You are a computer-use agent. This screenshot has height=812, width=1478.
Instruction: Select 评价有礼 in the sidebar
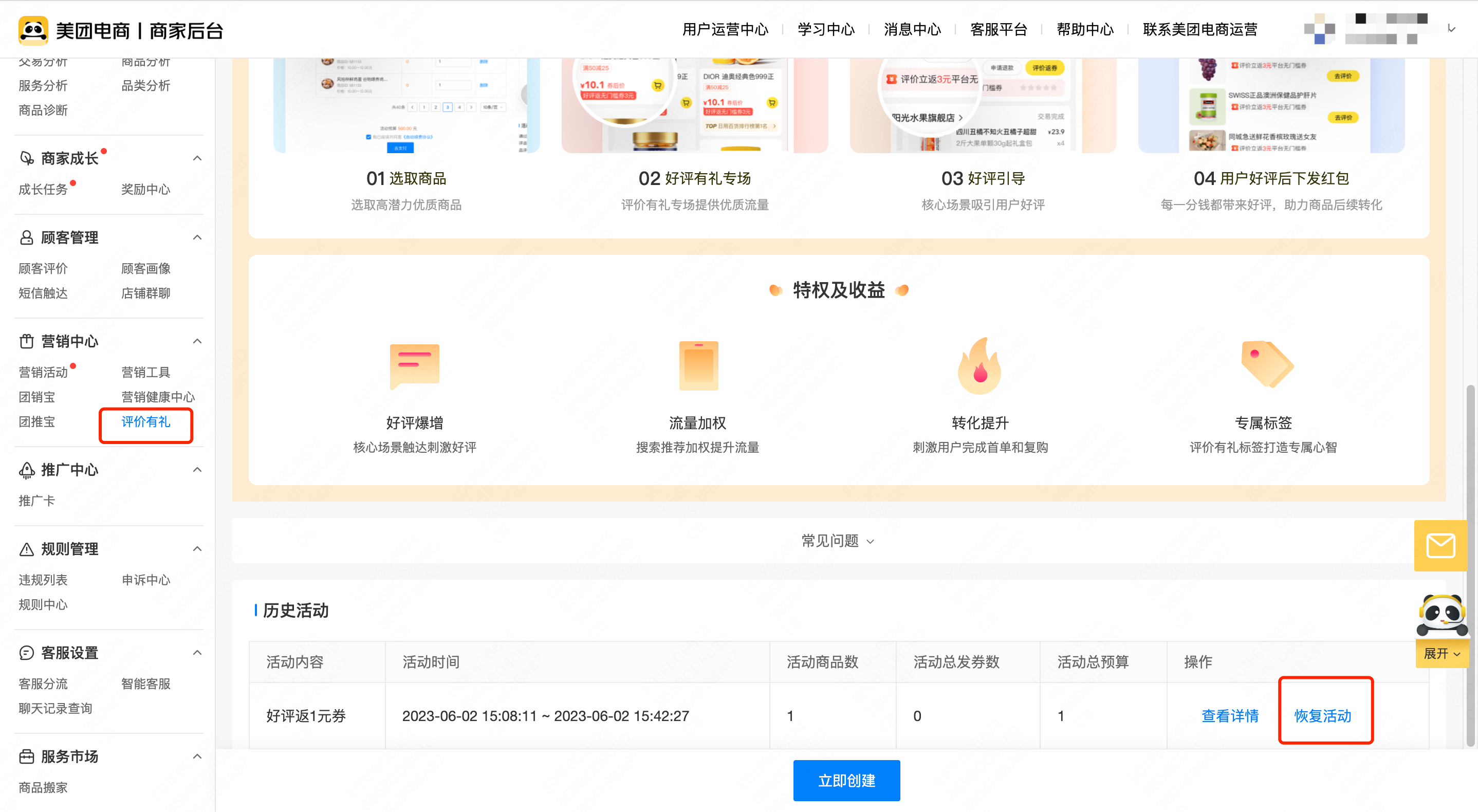coord(146,422)
